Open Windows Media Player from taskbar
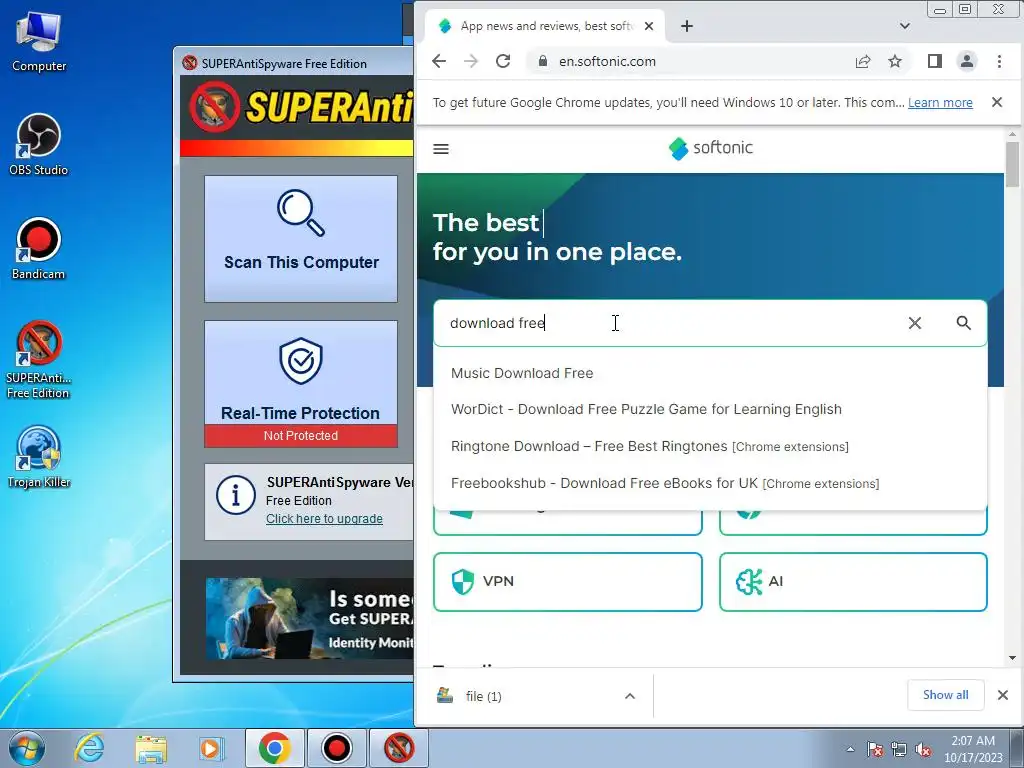Viewport: 1024px width, 768px height. click(x=210, y=748)
